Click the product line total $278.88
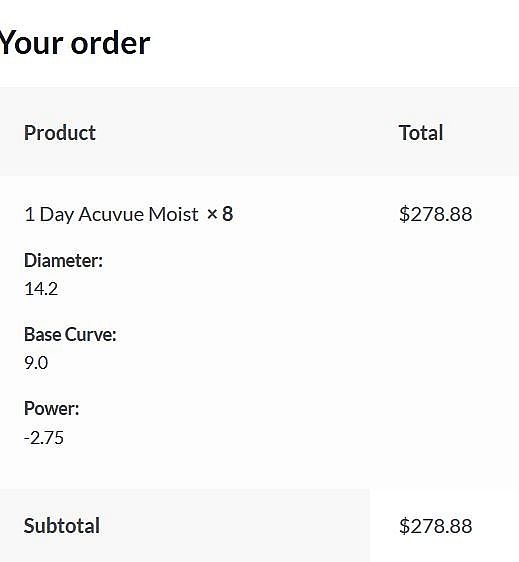Screen dimensions: 519x562 [435, 214]
